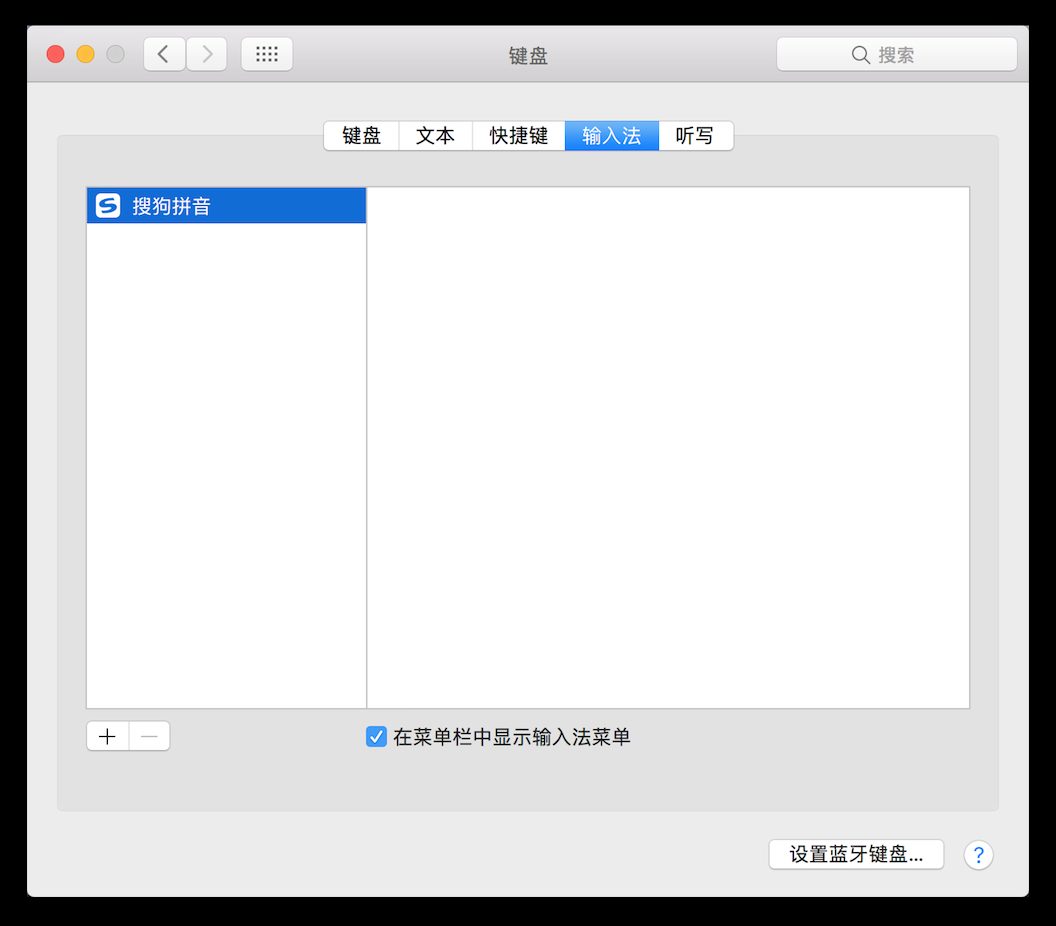The width and height of the screenshot is (1056, 926).
Task: Click the add (+) input source button
Action: point(107,736)
